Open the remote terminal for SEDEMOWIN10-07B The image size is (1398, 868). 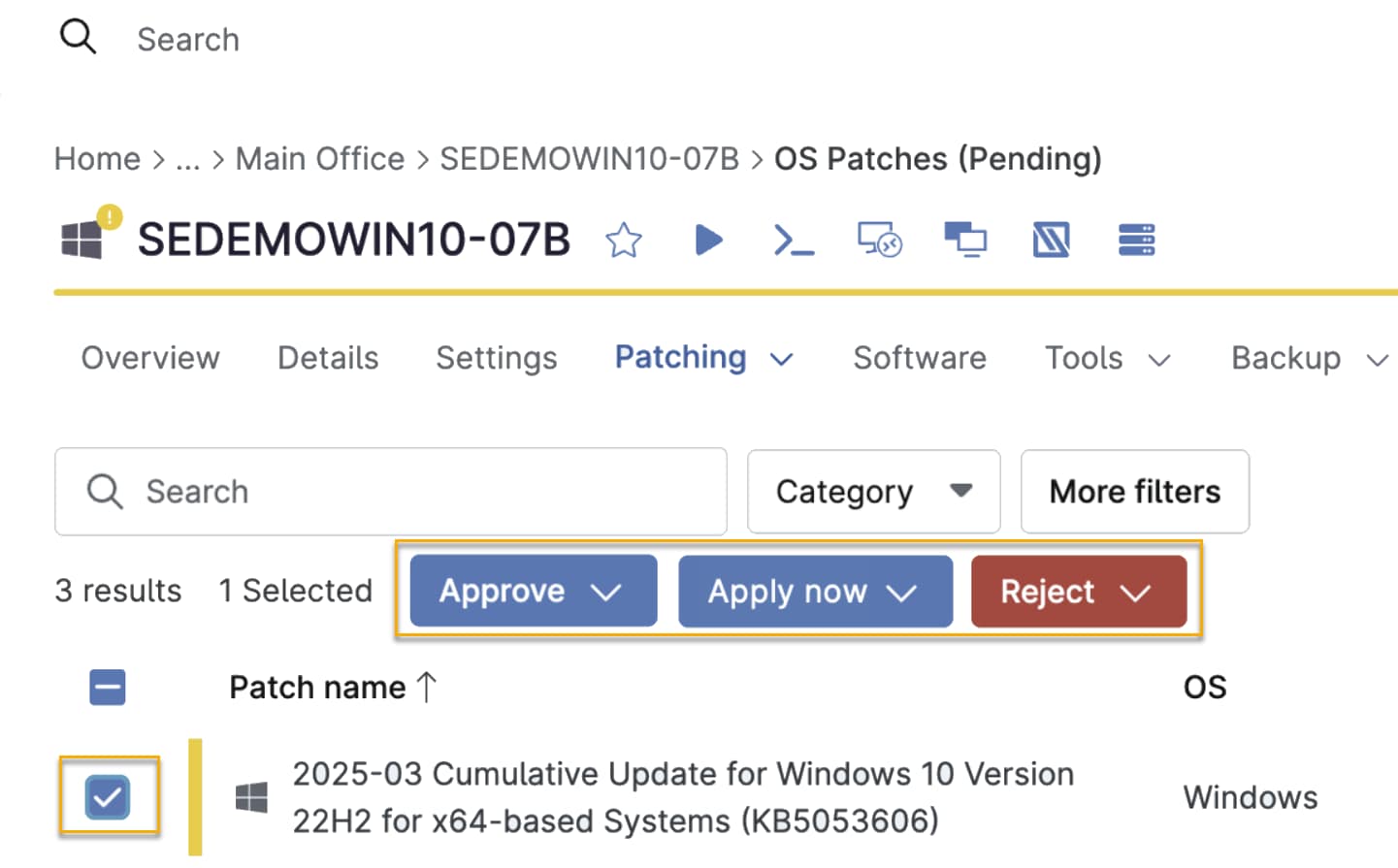(x=794, y=240)
